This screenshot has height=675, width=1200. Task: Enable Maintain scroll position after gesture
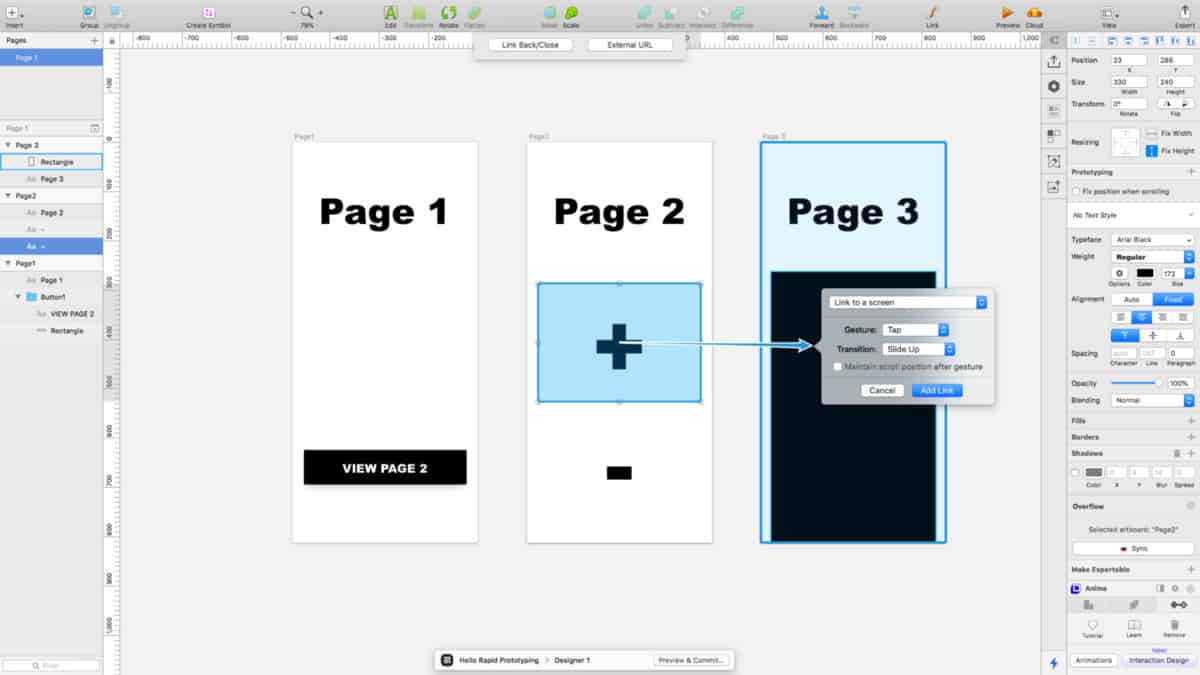click(838, 366)
